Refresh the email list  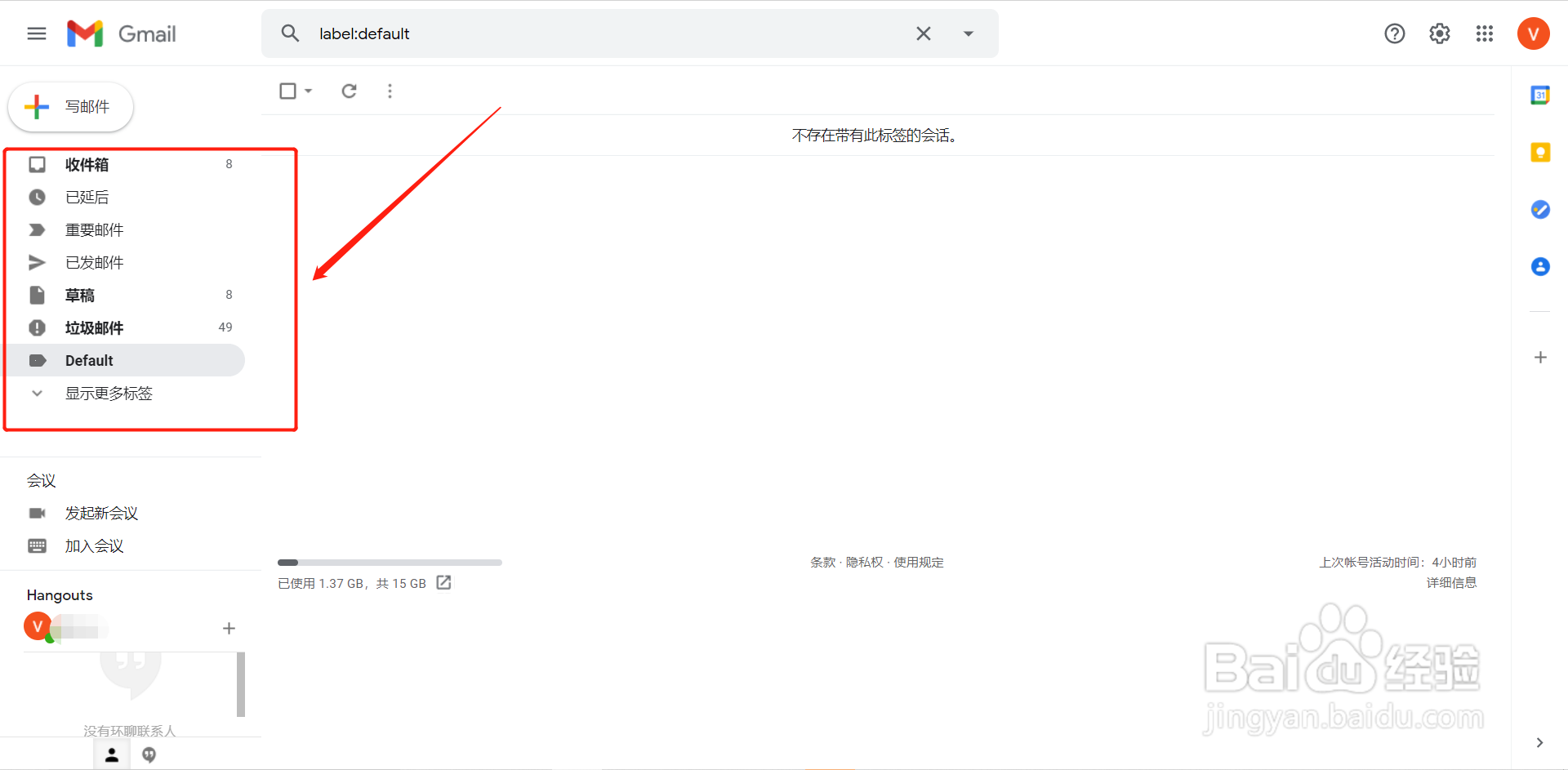point(349,91)
